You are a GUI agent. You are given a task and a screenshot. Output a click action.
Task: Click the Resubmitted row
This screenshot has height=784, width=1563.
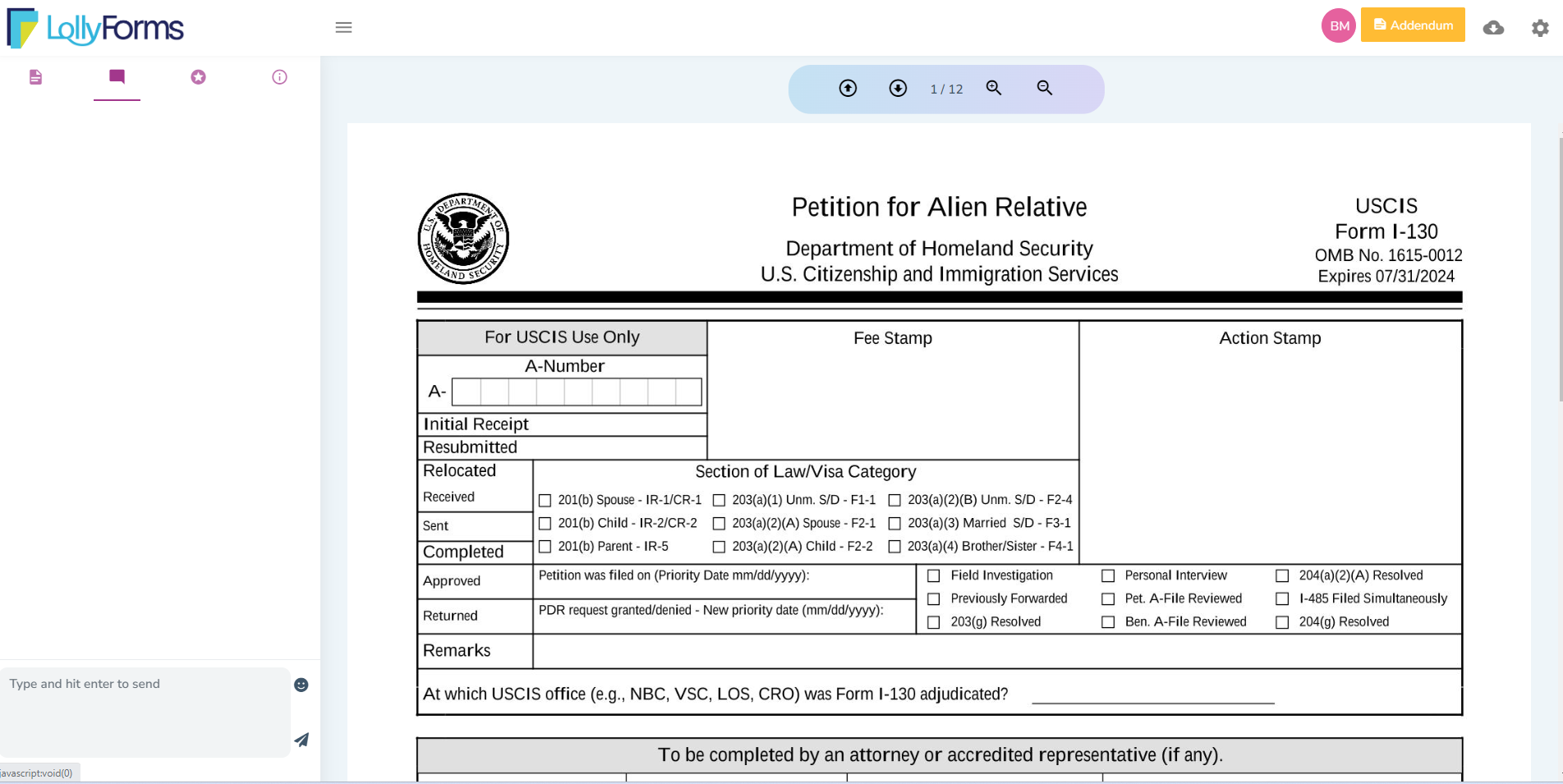(563, 447)
